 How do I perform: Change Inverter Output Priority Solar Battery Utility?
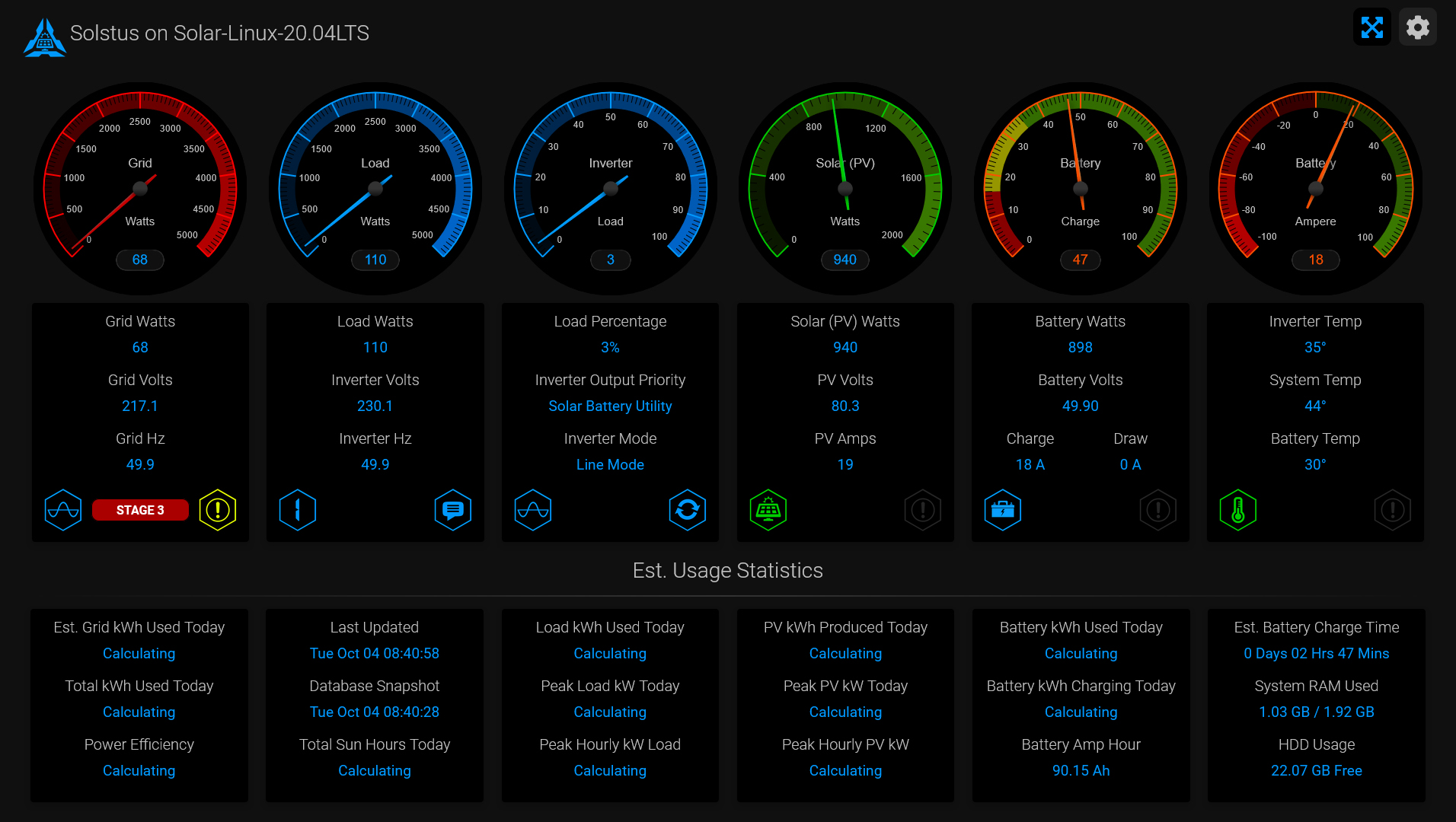609,406
